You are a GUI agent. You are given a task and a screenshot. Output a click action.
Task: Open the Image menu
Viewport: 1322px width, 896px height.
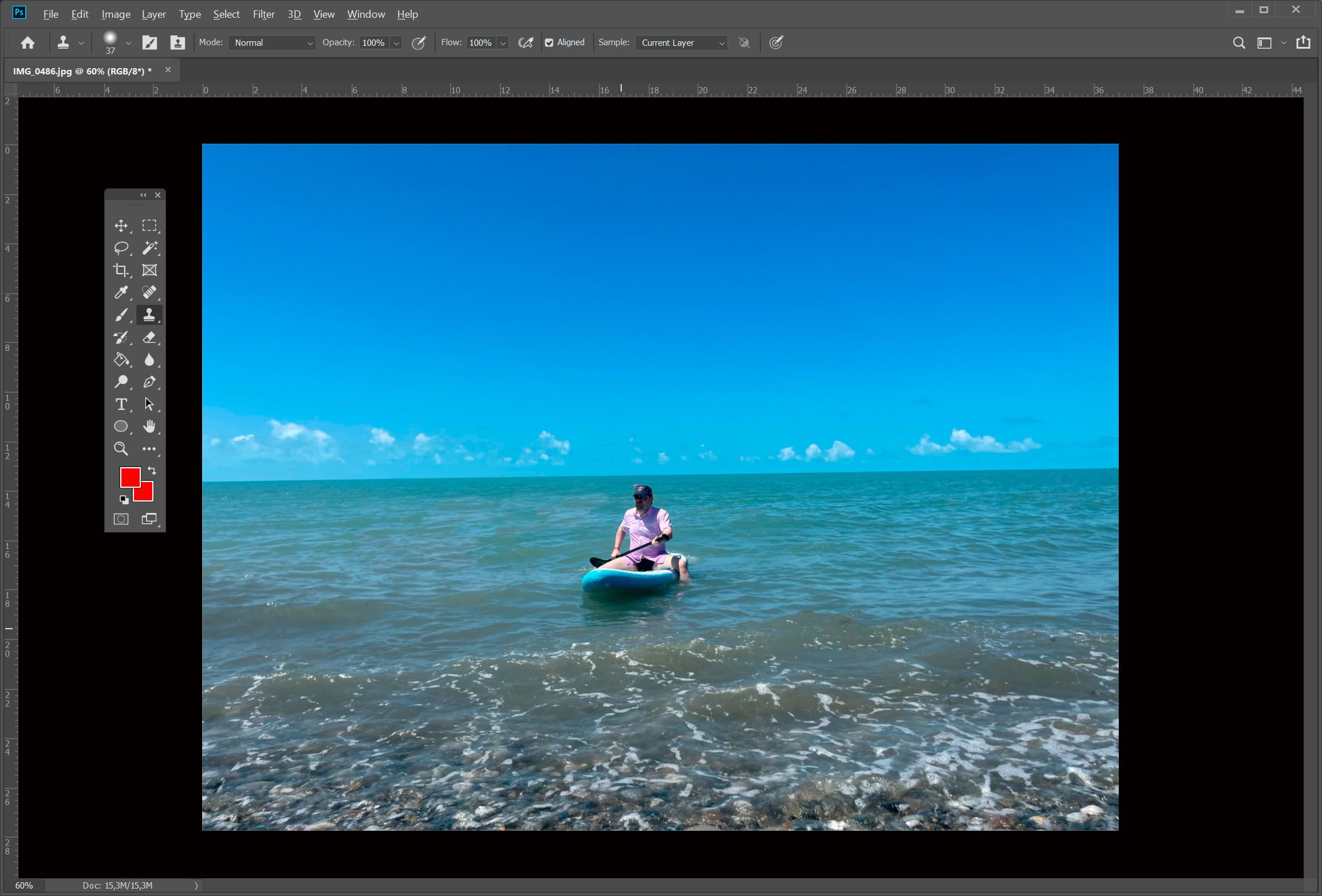coord(114,13)
